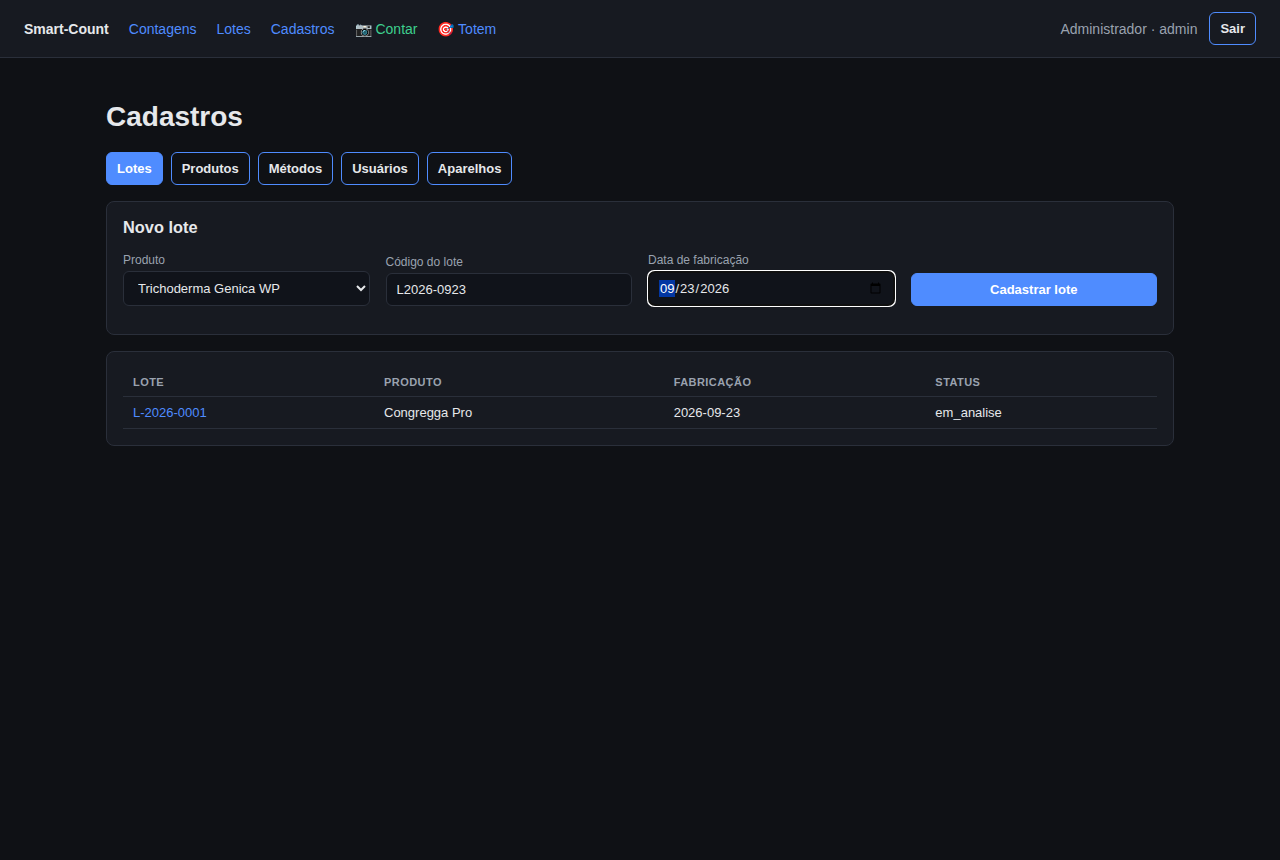Switch to the Métodos tab
Screen dimensions: 1280x860
(295, 169)
